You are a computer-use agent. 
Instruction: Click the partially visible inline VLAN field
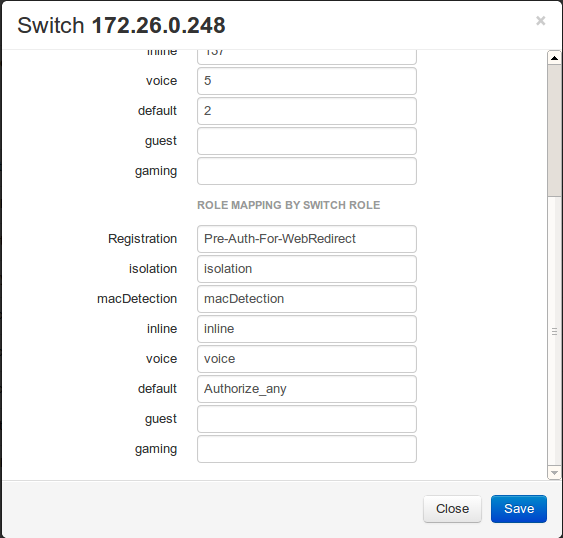pyautogui.click(x=307, y=57)
